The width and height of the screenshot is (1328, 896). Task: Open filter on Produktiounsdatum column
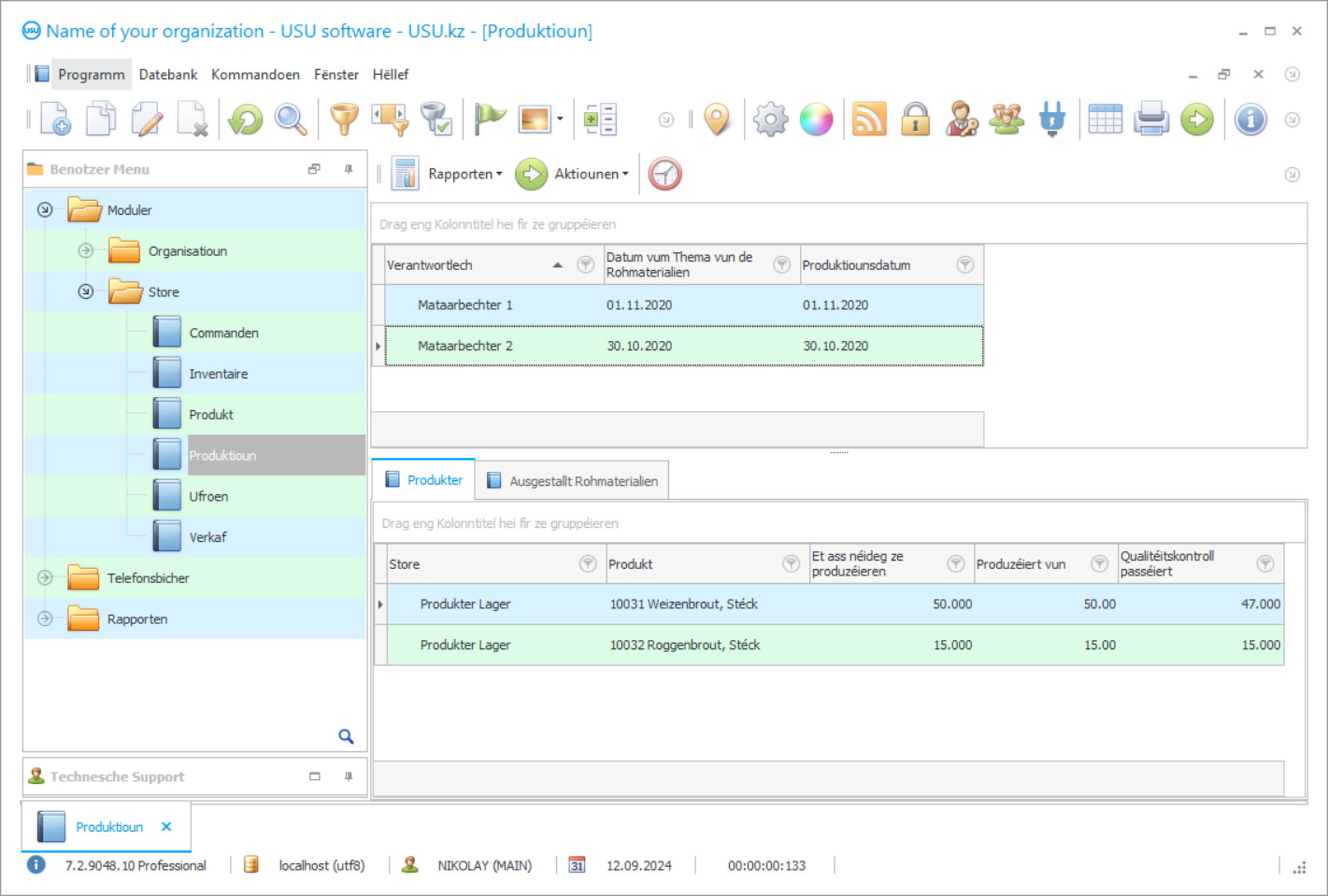965,265
